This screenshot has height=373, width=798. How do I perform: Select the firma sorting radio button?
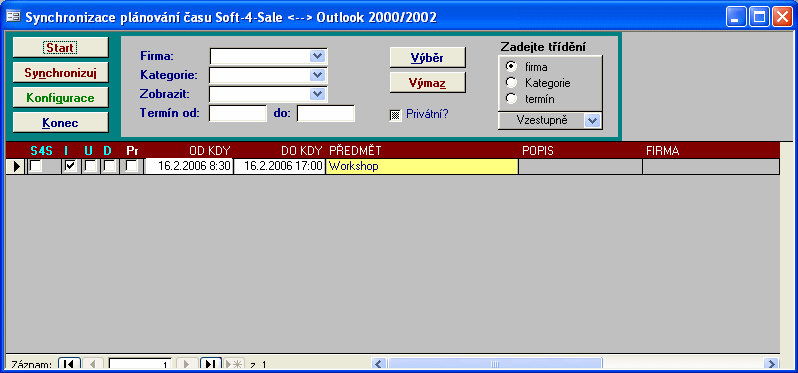tap(511, 66)
